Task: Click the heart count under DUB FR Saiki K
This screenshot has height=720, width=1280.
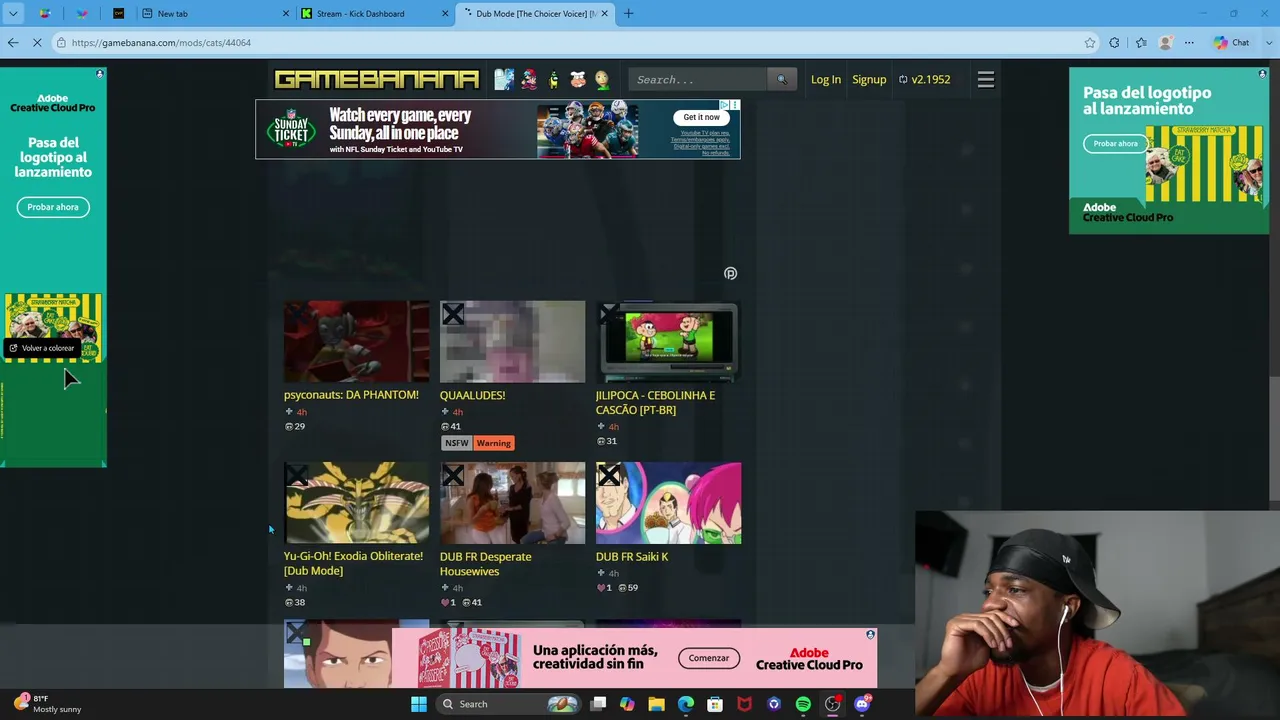Action: click(x=604, y=588)
